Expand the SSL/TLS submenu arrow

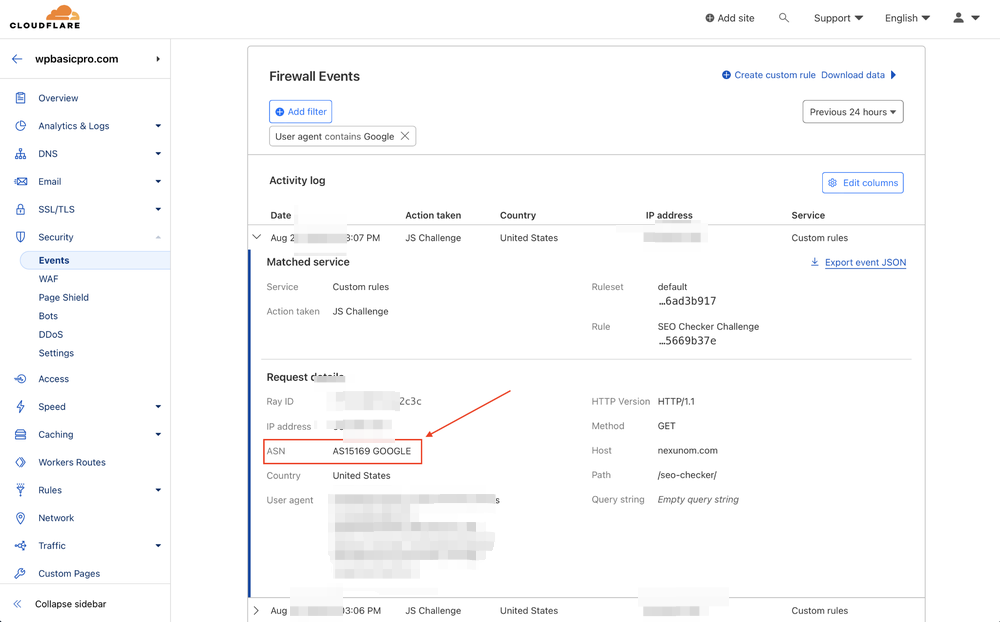158,209
